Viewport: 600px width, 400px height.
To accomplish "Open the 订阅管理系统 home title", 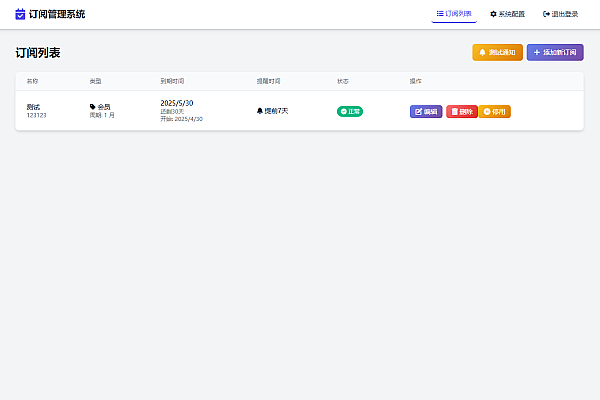I will [57, 14].
